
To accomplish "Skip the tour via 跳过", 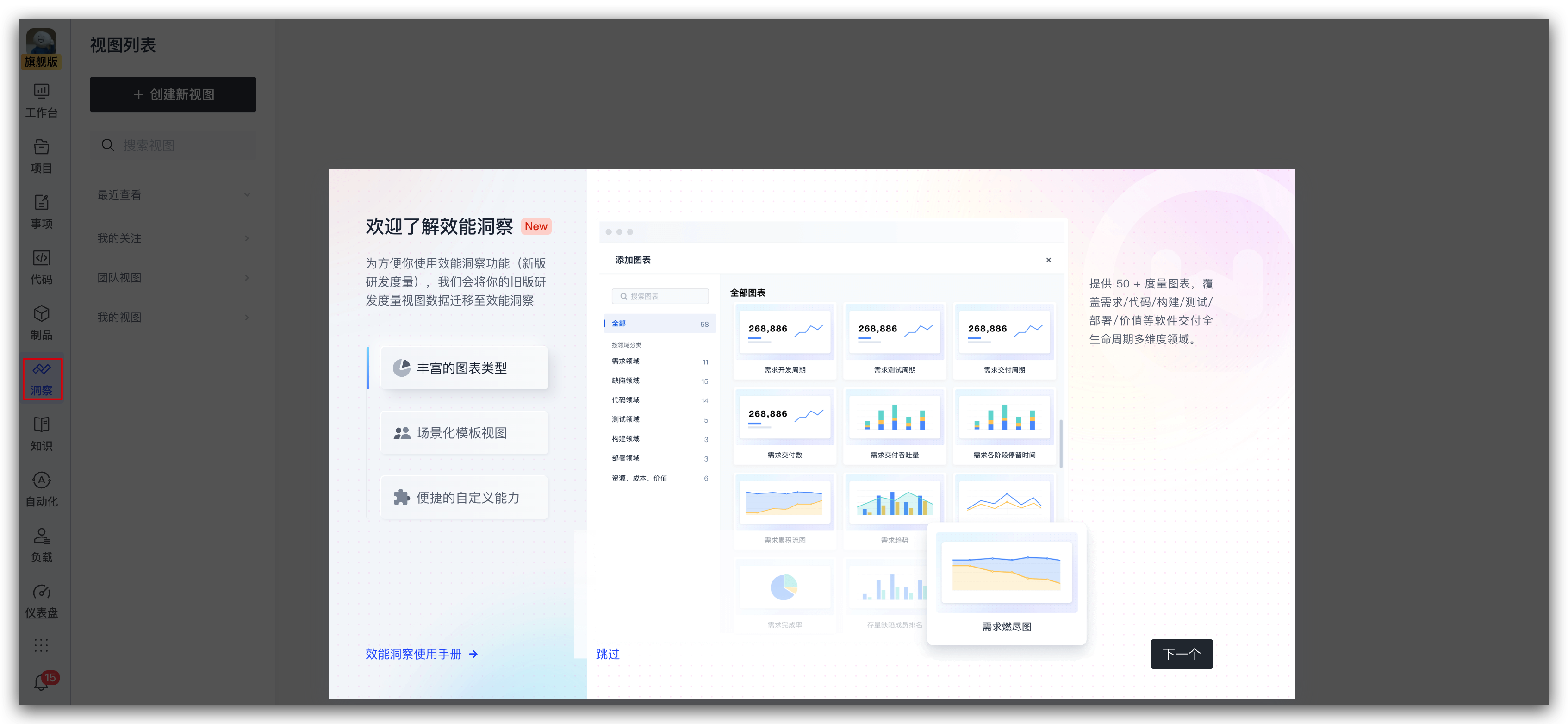I will pos(608,654).
